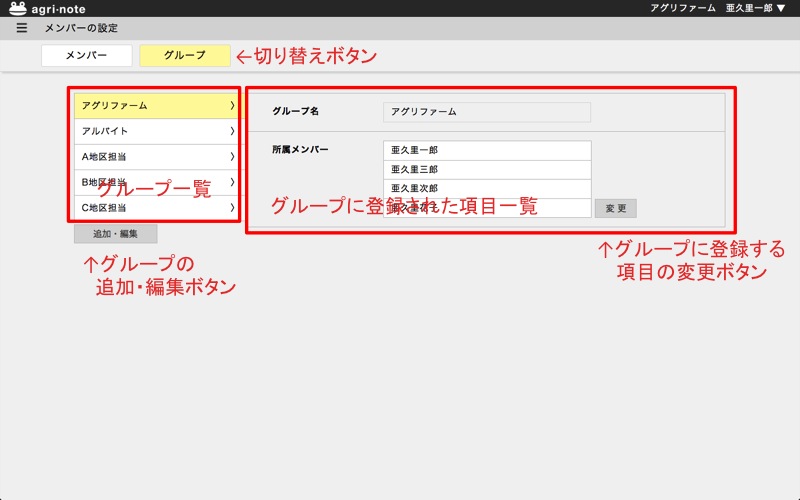Select the アルバイト group name in the list

[105, 131]
